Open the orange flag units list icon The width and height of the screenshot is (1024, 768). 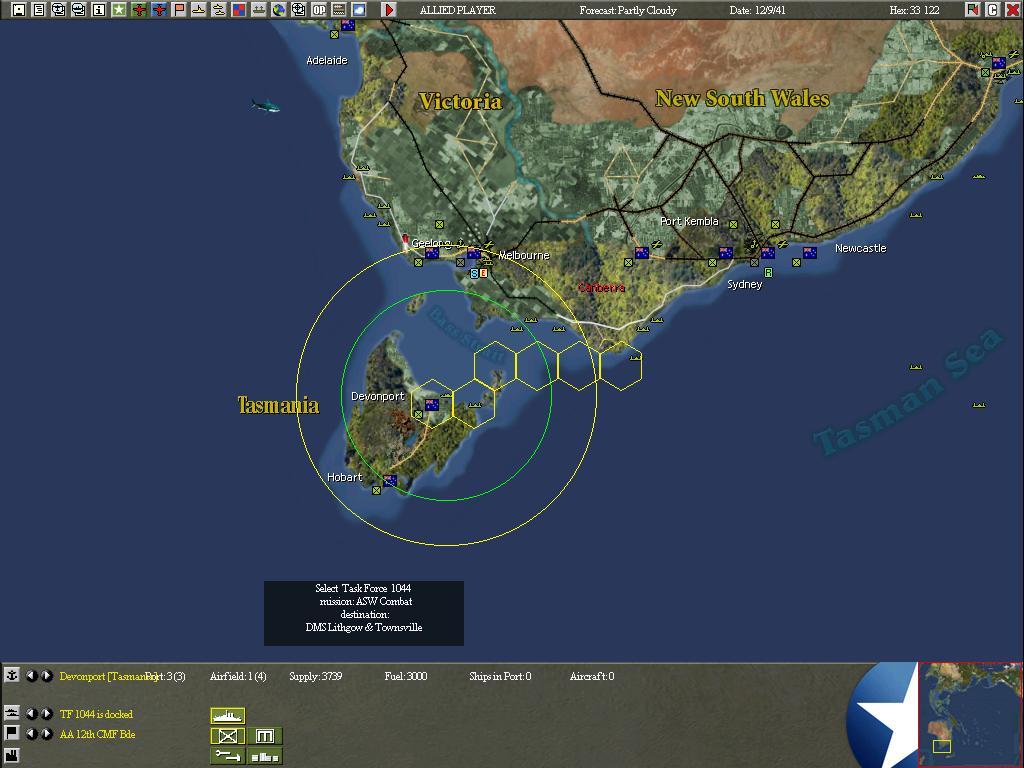179,10
